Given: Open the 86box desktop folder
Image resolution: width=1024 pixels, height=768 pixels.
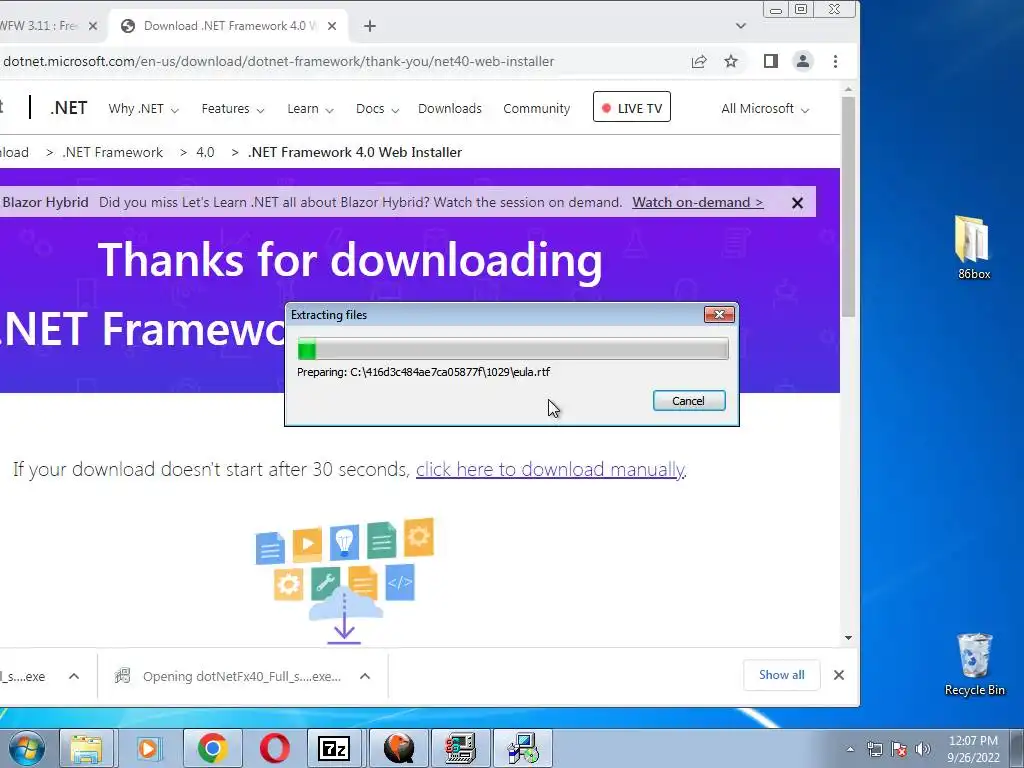Looking at the screenshot, I should [974, 248].
